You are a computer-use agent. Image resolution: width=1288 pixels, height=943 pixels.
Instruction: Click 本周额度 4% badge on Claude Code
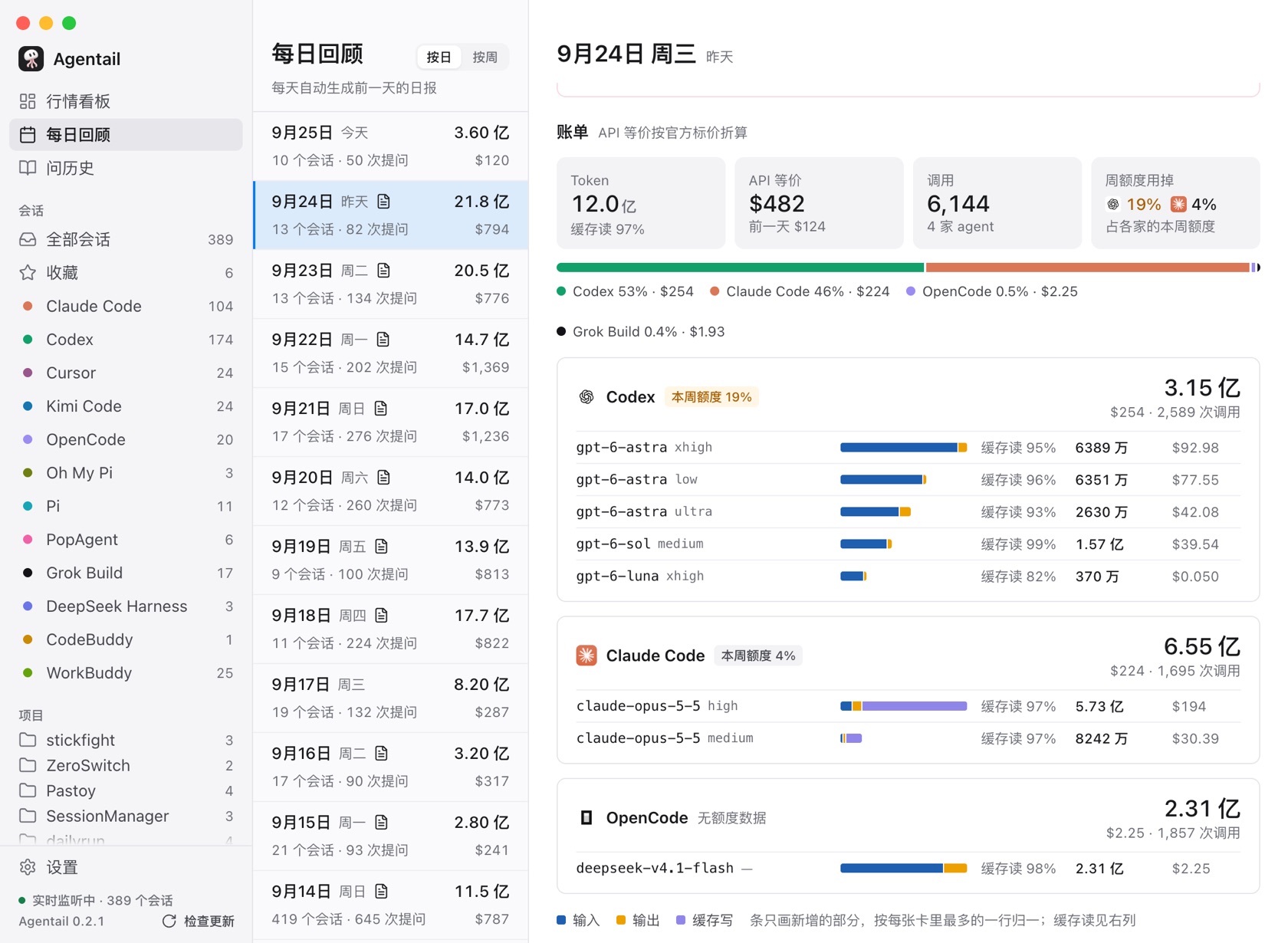[x=757, y=655]
